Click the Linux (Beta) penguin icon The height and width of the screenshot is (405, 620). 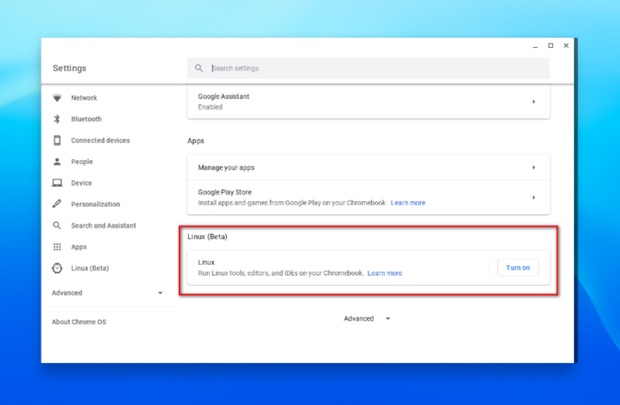click(57, 268)
